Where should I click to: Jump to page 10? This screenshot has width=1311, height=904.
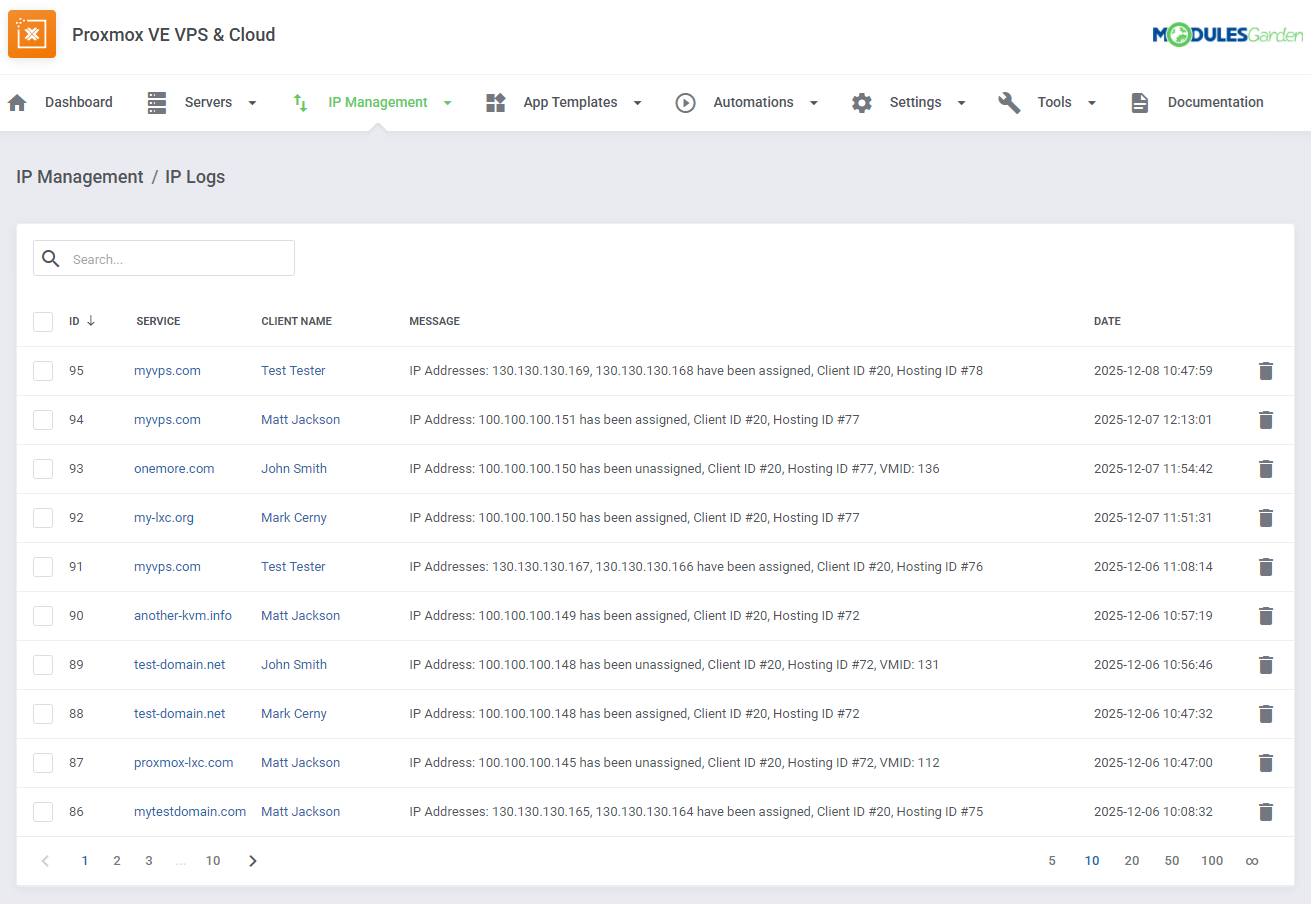[213, 861]
